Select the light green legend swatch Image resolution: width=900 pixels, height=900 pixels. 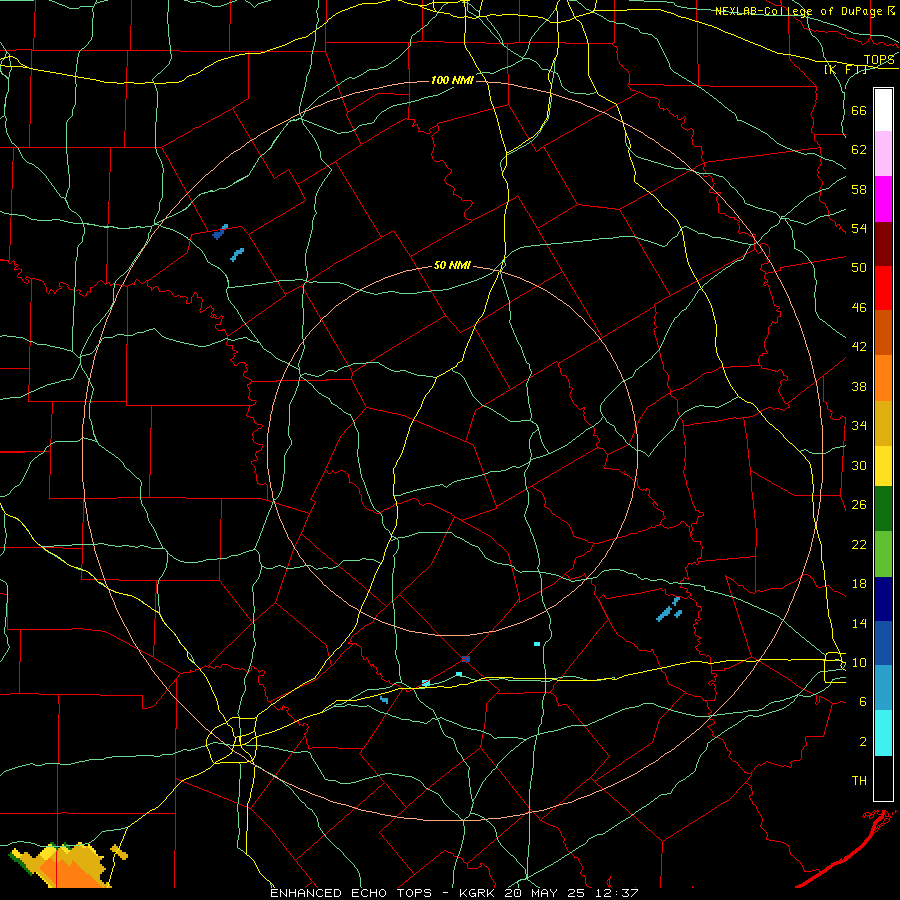[x=883, y=554]
